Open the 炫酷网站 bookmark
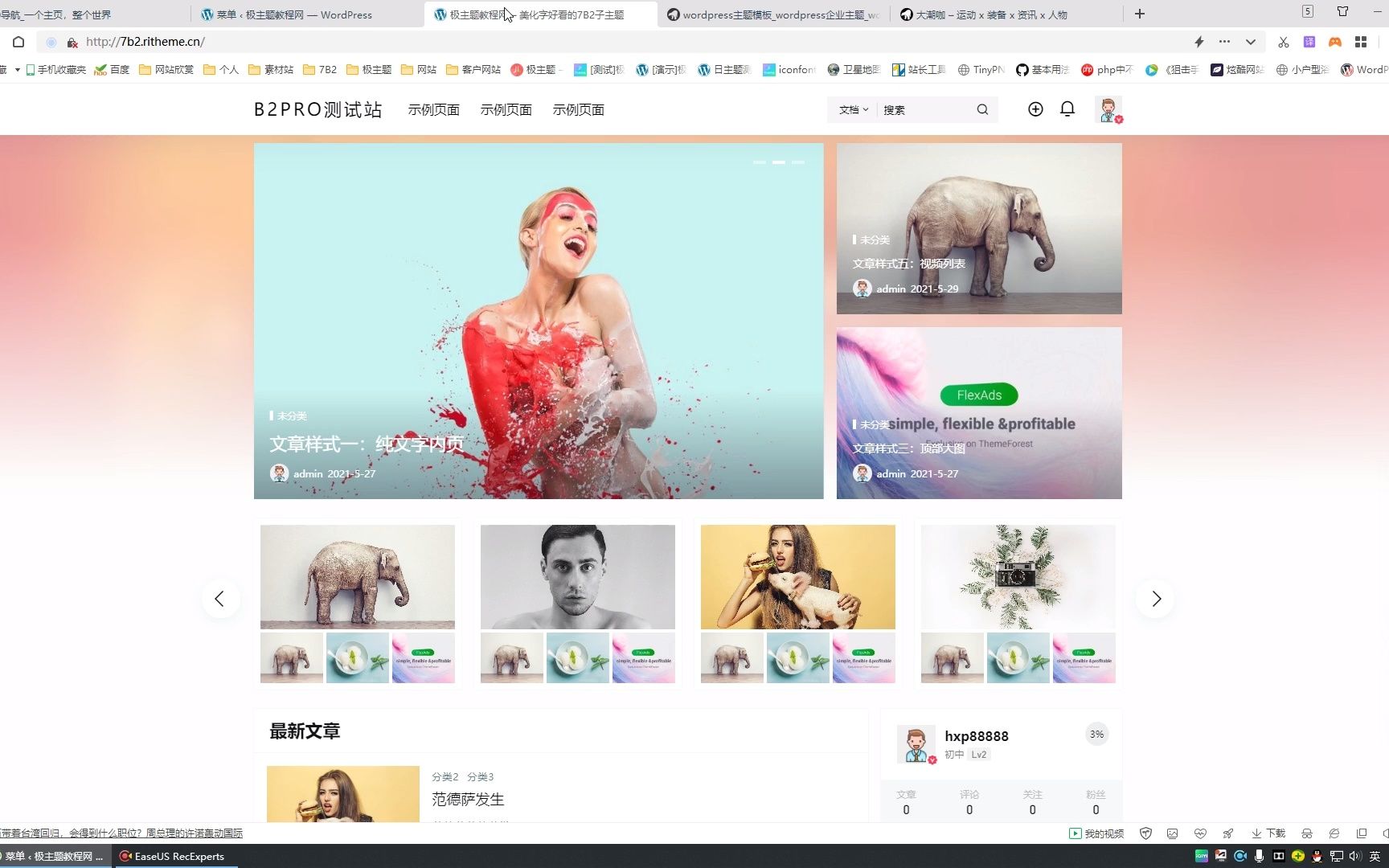Screen dimensions: 1389x868 (x=1237, y=70)
